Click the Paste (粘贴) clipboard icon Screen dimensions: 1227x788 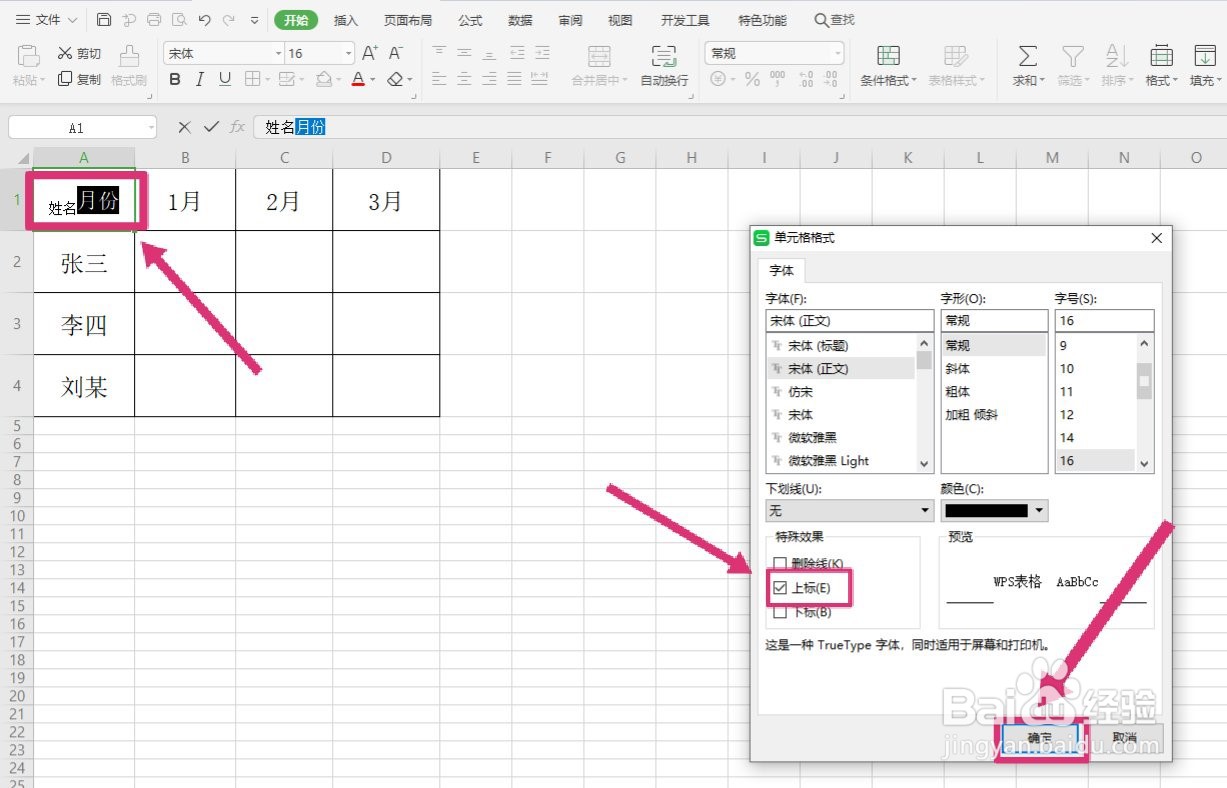(29, 56)
